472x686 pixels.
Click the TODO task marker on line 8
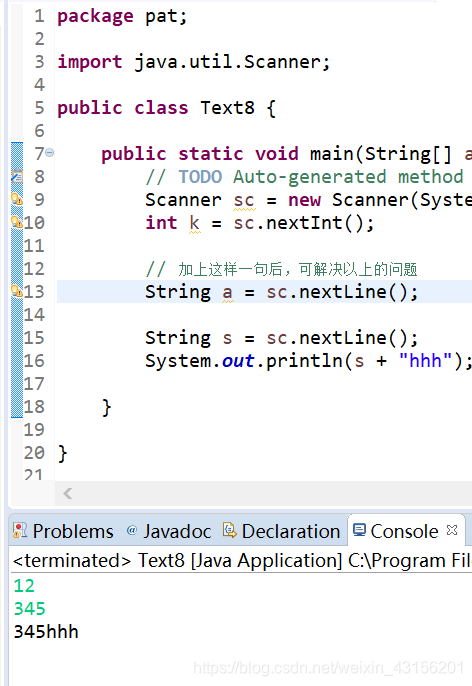(17, 176)
